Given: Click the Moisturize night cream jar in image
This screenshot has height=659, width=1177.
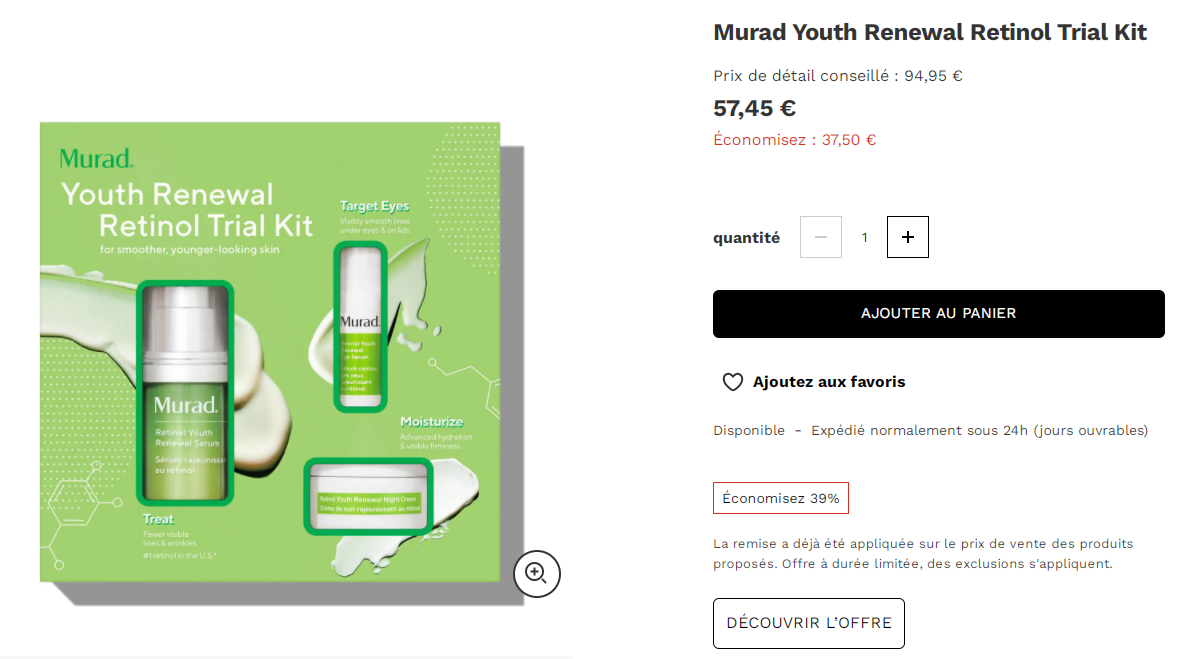Looking at the screenshot, I should (x=369, y=496).
